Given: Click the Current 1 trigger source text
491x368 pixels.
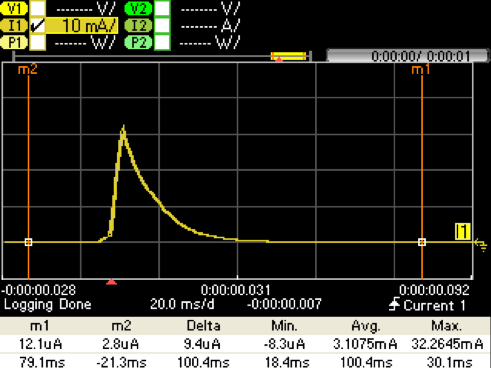Looking at the screenshot, I should pos(435,305).
